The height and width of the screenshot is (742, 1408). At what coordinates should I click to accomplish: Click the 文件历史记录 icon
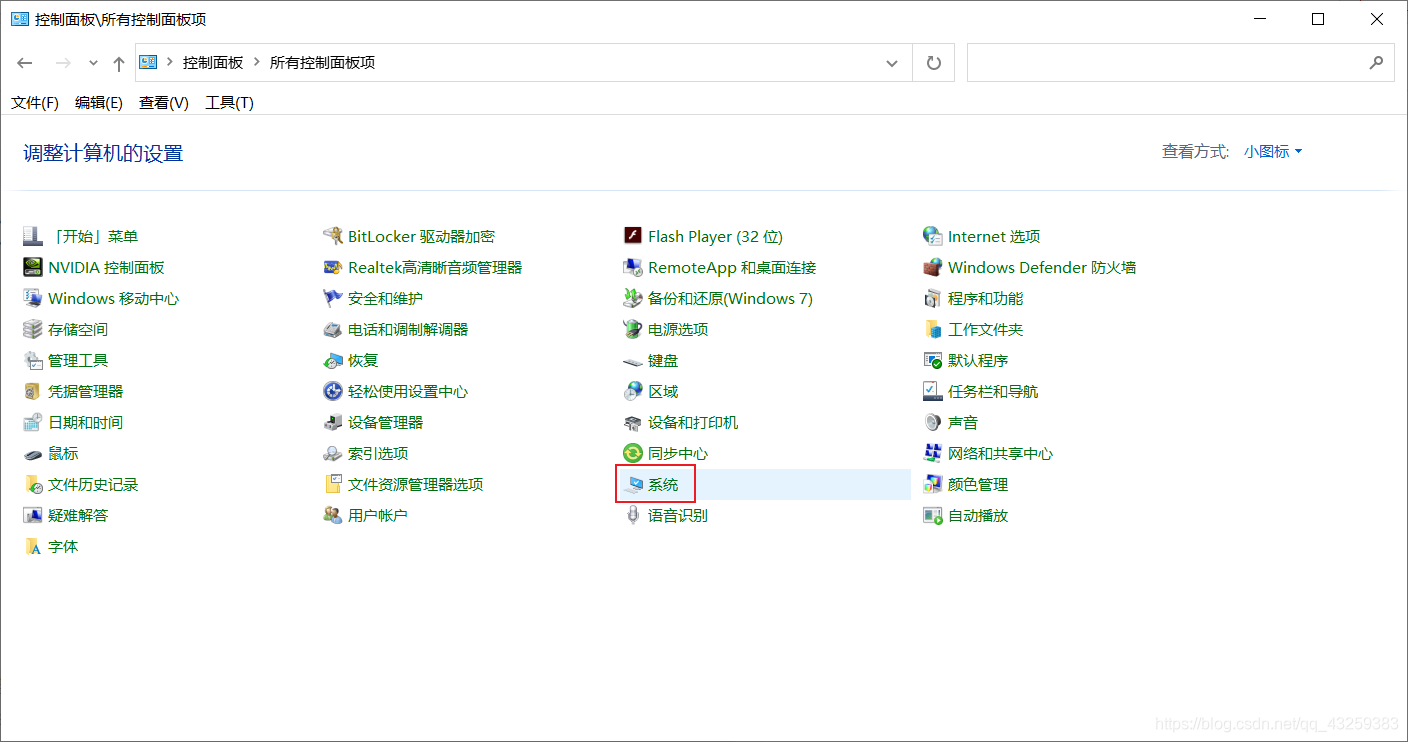point(33,484)
